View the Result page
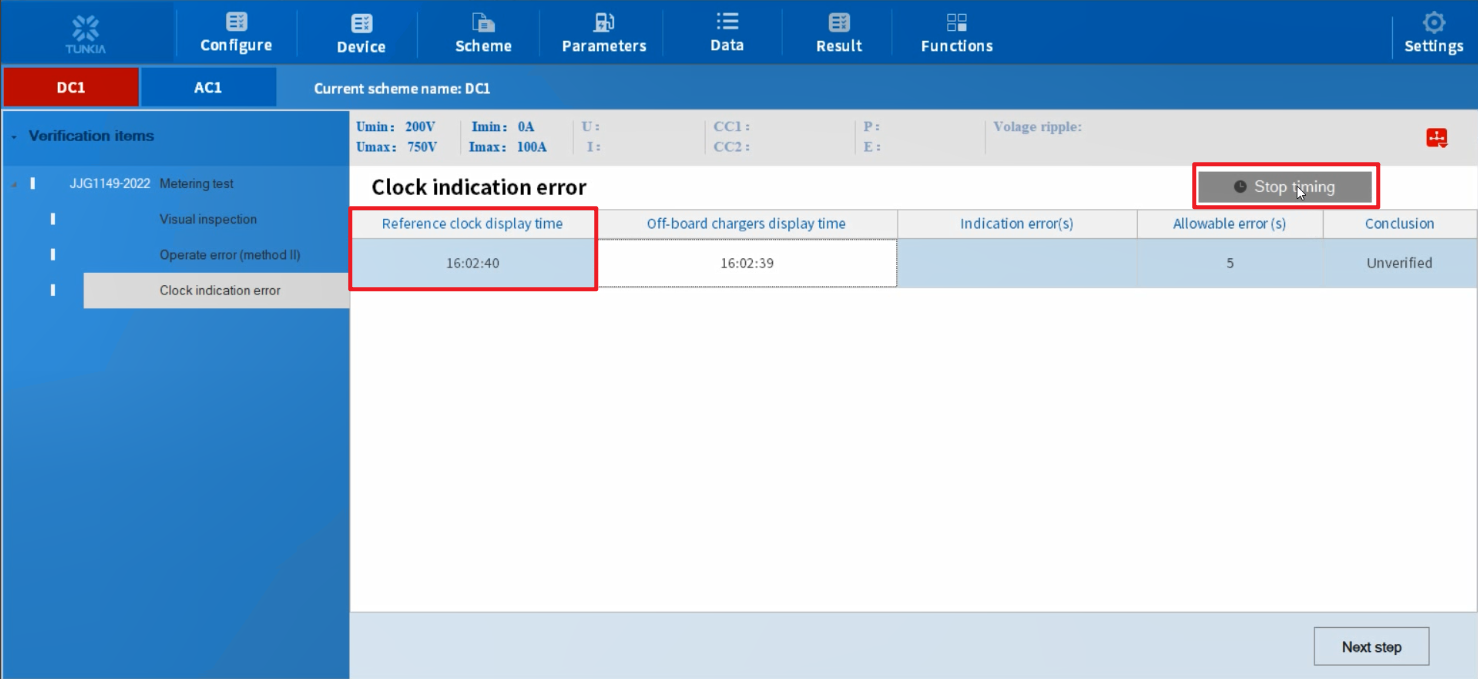Image resolution: width=1478 pixels, height=679 pixels. pos(839,33)
